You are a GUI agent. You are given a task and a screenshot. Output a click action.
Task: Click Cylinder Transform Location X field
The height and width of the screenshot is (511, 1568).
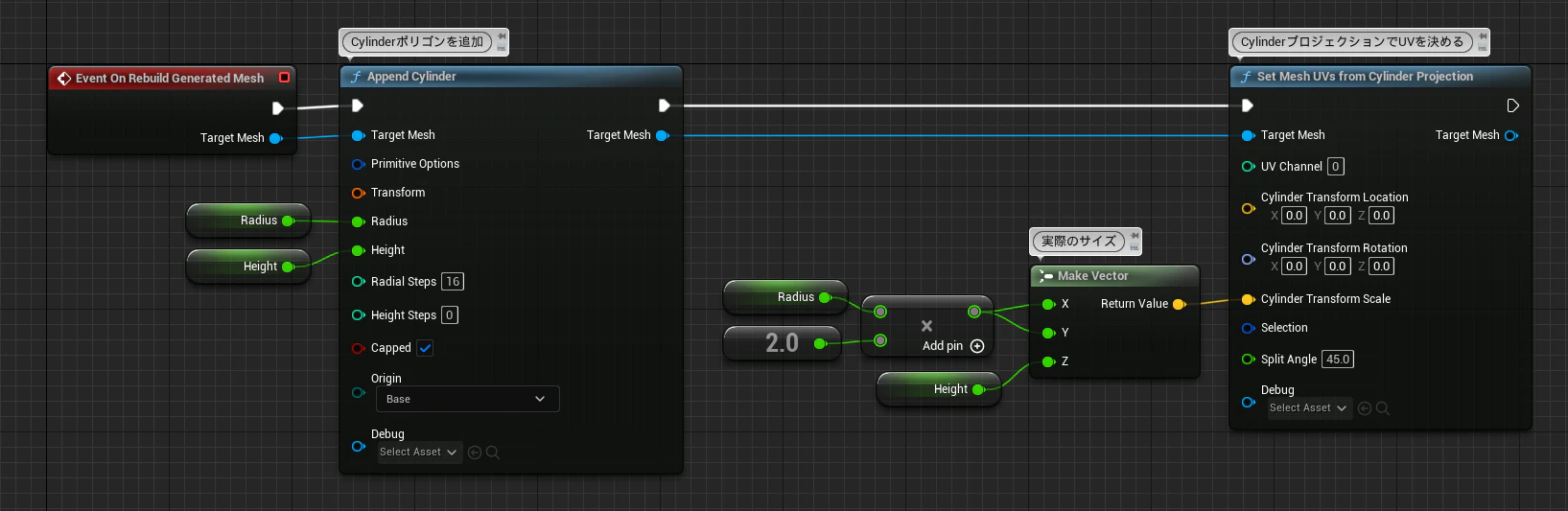point(1294,216)
